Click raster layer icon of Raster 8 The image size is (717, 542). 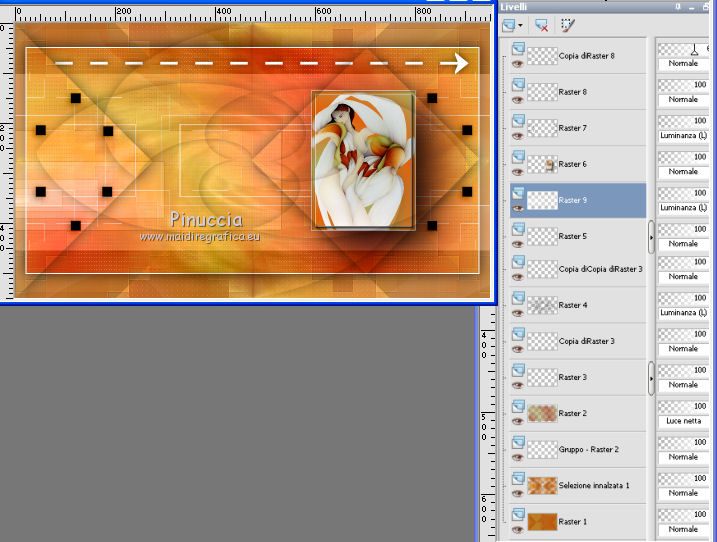[518, 84]
